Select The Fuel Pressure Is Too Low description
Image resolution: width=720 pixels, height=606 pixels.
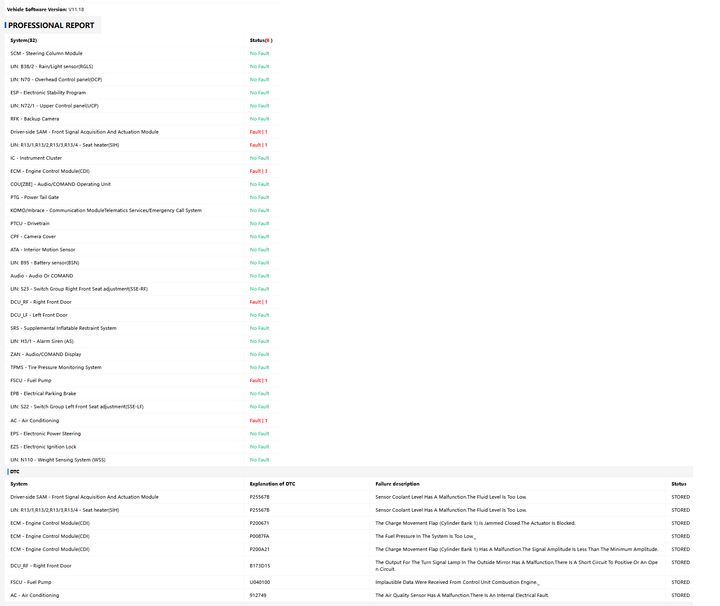(x=426, y=536)
